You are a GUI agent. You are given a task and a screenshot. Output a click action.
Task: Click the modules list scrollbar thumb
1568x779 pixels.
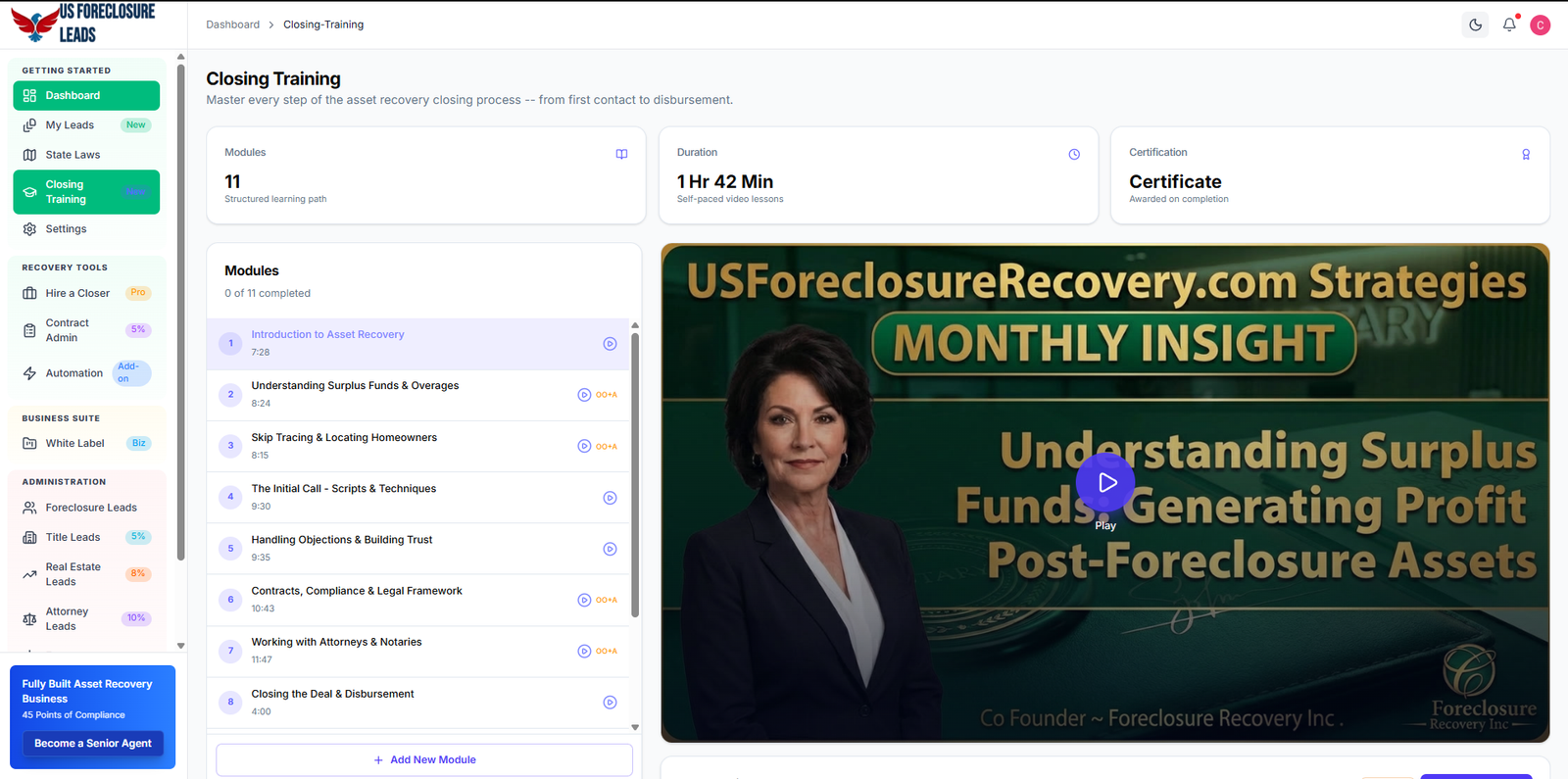[x=635, y=475]
